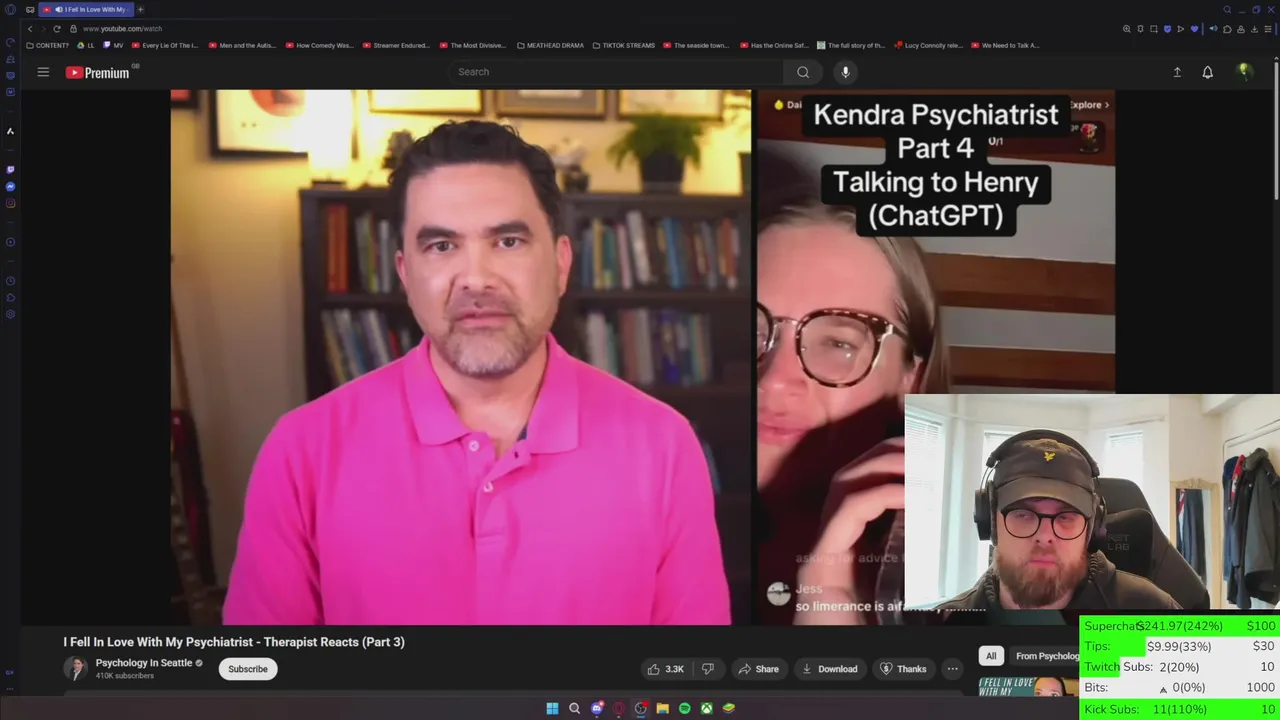Open the Men and the Autis... bookmark
The image size is (1280, 720).
[242, 45]
